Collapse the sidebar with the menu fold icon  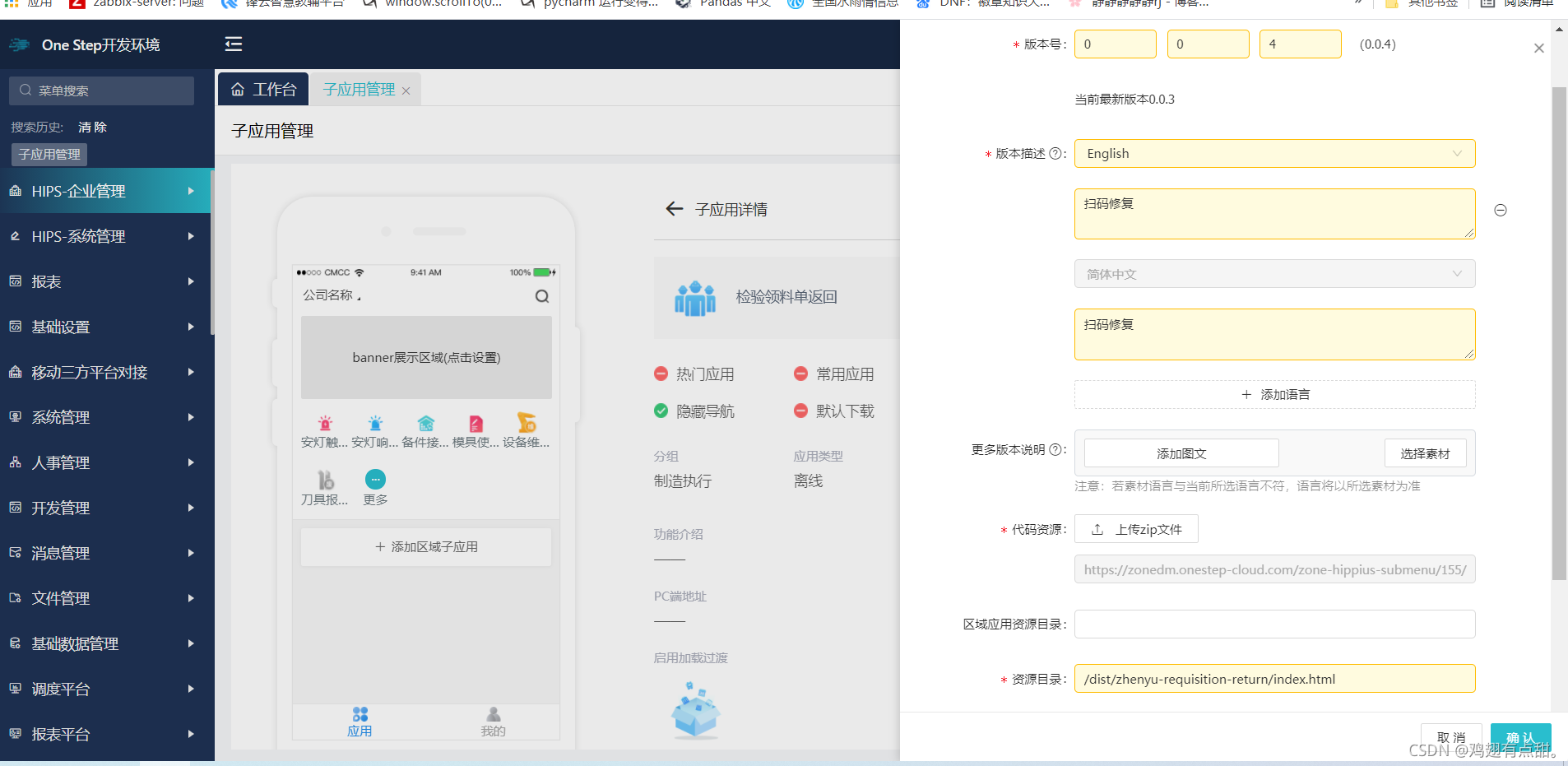[x=234, y=44]
